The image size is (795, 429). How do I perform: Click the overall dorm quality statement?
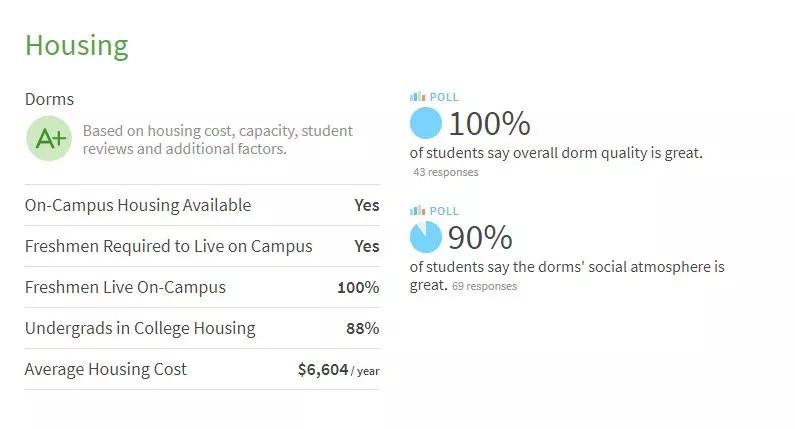pyautogui.click(x=557, y=153)
